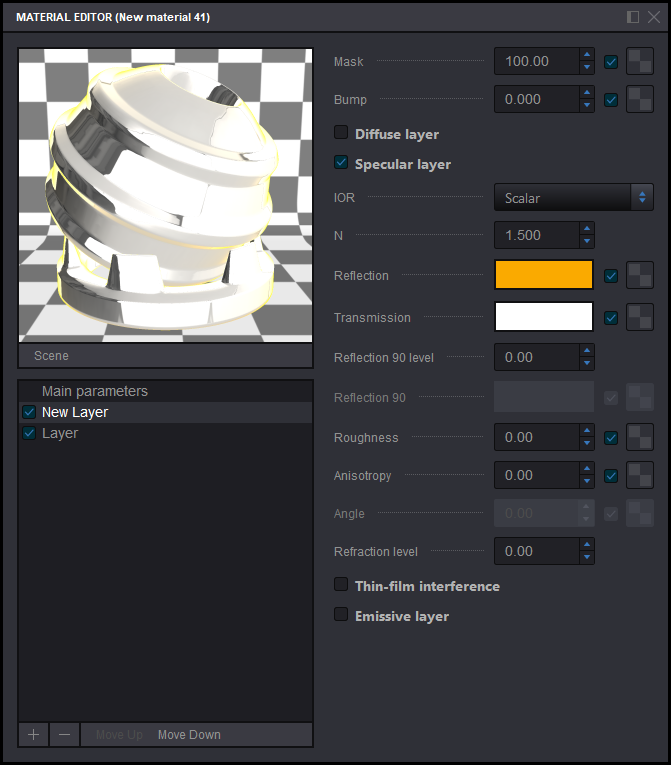Increase Mask value with up arrow
The height and width of the screenshot is (765, 671).
pyautogui.click(x=587, y=55)
